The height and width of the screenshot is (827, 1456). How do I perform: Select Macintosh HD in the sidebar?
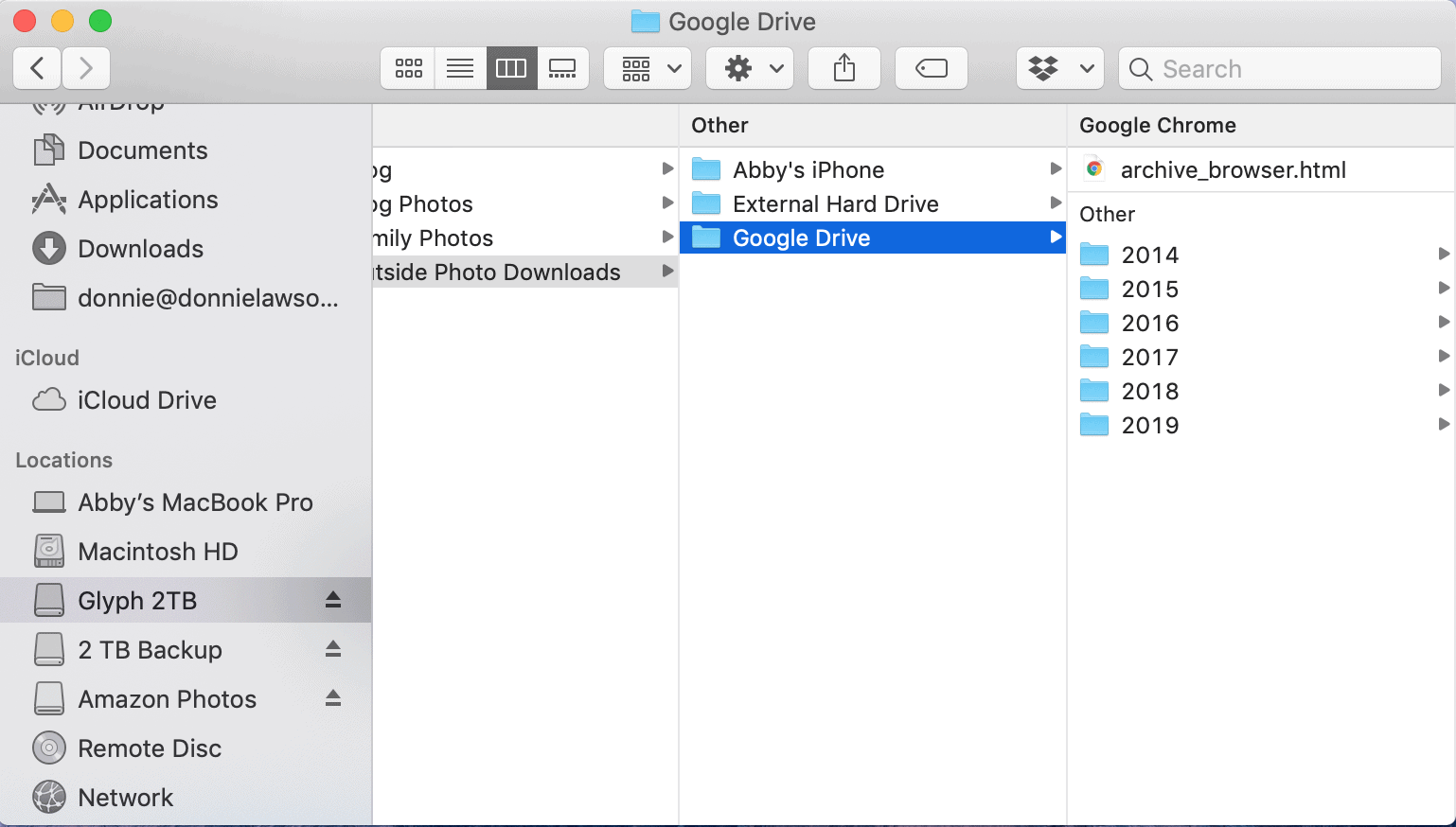[x=186, y=552]
